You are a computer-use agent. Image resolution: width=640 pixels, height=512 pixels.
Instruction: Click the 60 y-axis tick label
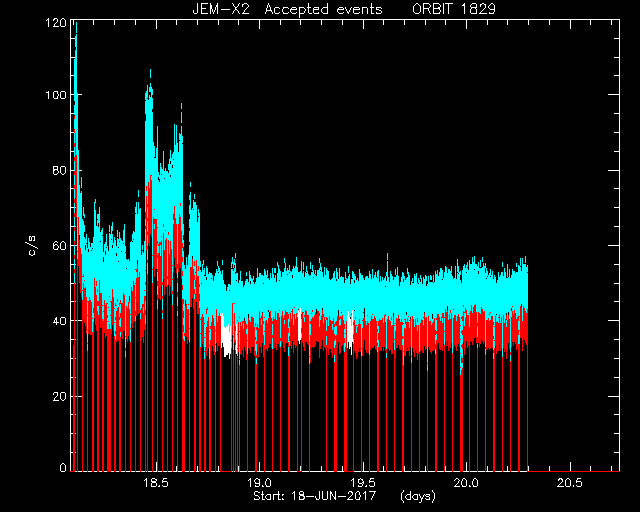click(59, 245)
